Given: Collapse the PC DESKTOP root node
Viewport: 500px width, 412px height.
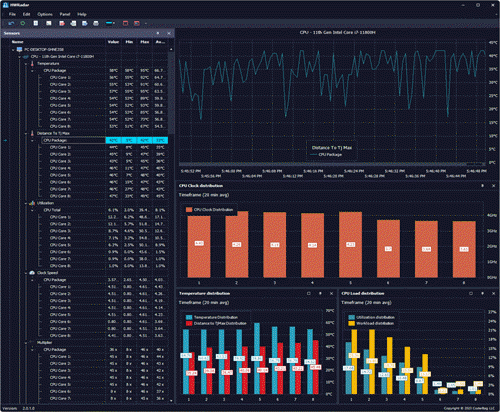Looking at the screenshot, I should (13, 50).
